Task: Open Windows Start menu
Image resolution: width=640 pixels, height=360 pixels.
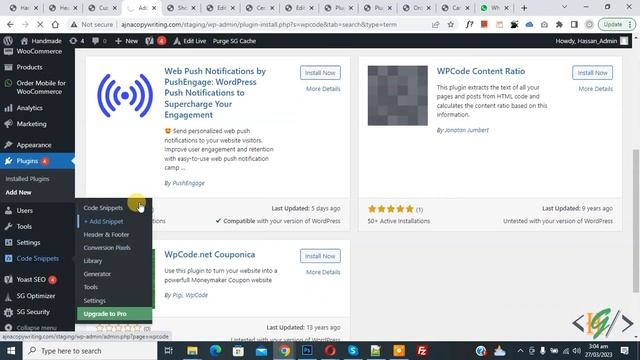Action: [11, 351]
